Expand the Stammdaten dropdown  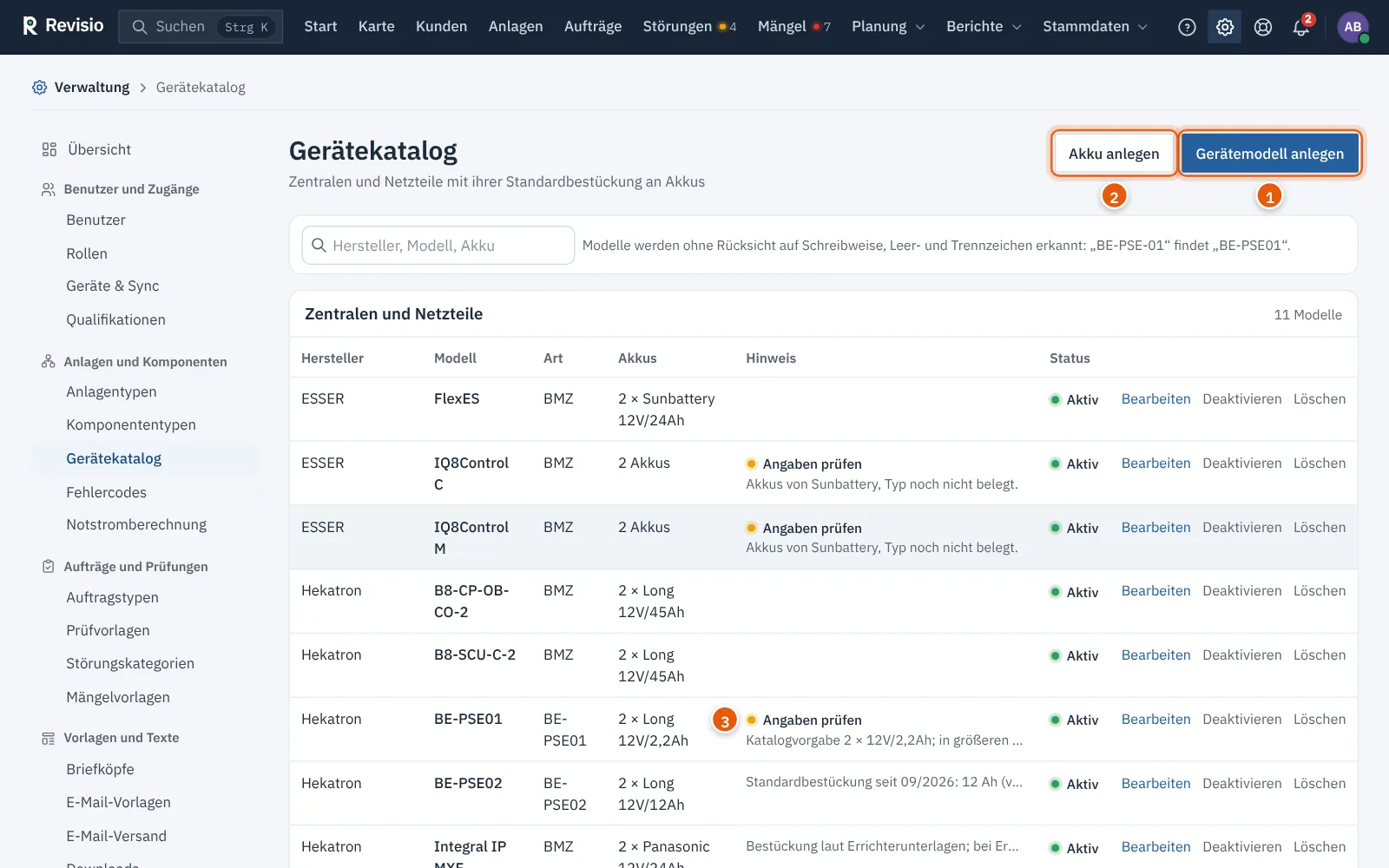point(1095,27)
